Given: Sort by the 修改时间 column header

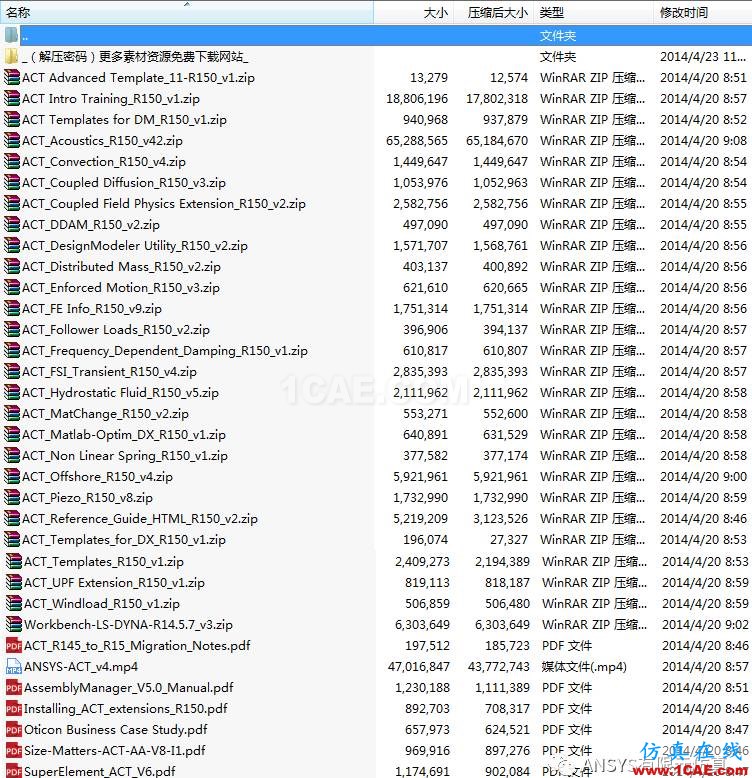Looking at the screenshot, I should pyautogui.click(x=702, y=12).
